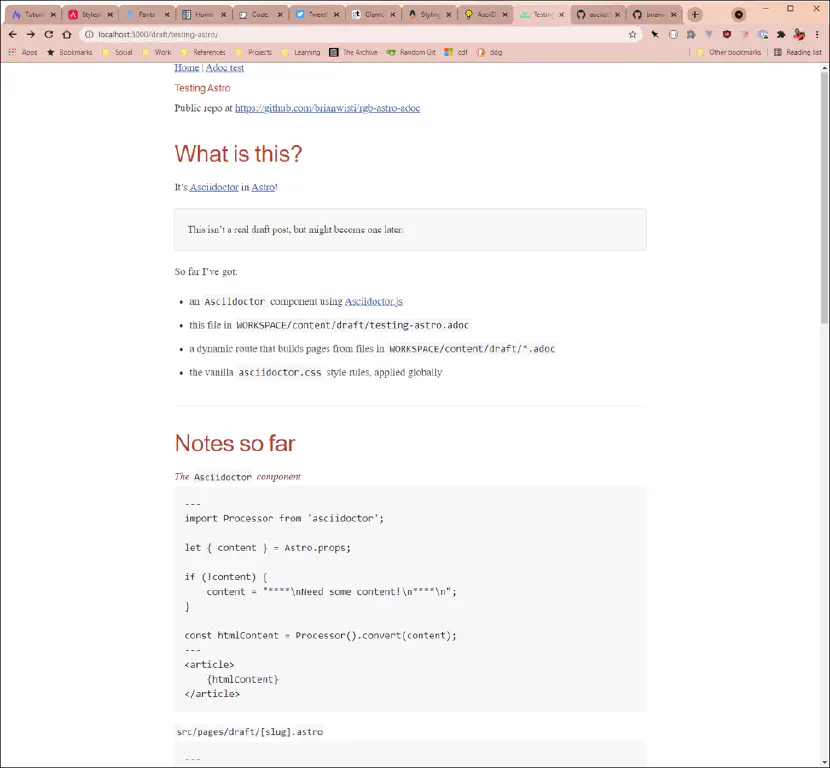Click the uBlock Origin shield icon
Viewport: 830px width, 768px height.
tap(728, 33)
